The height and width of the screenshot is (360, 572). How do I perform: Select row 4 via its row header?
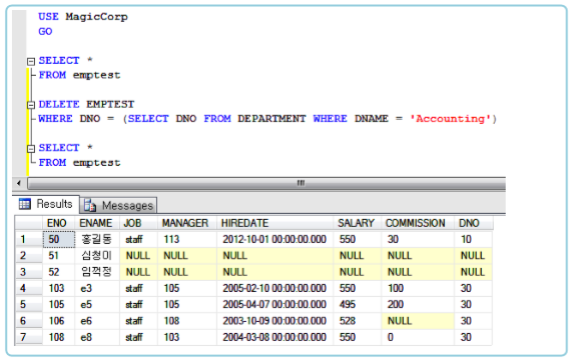point(28,289)
